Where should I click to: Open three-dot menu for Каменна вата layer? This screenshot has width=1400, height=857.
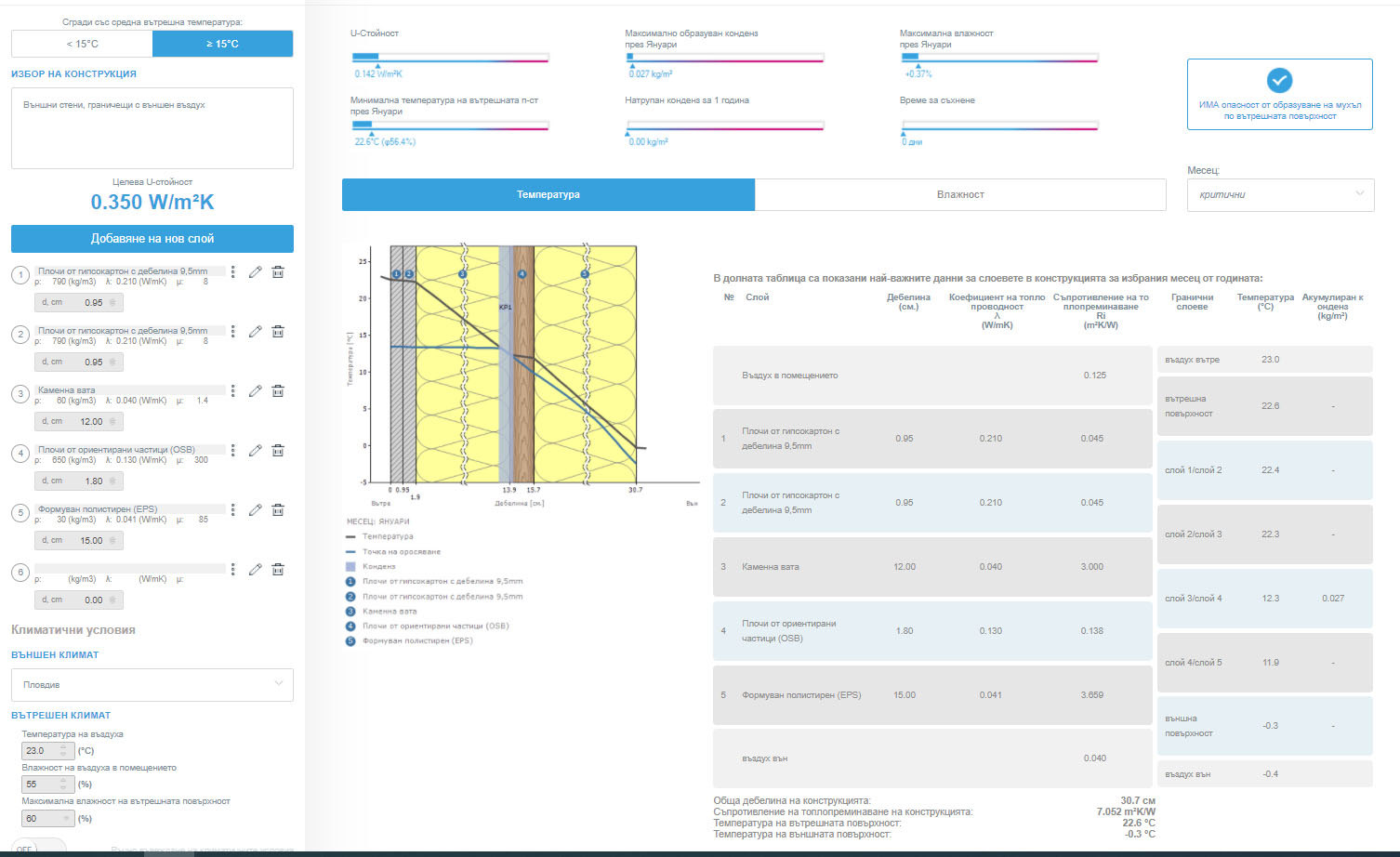[233, 391]
